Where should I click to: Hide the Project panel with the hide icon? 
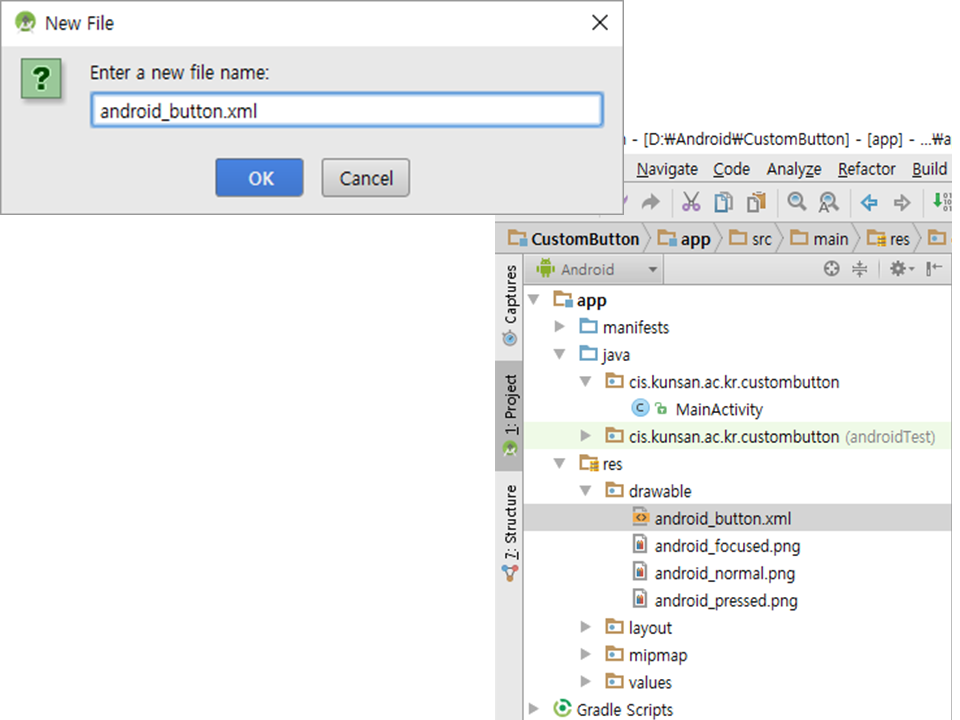pyautogui.click(x=933, y=269)
